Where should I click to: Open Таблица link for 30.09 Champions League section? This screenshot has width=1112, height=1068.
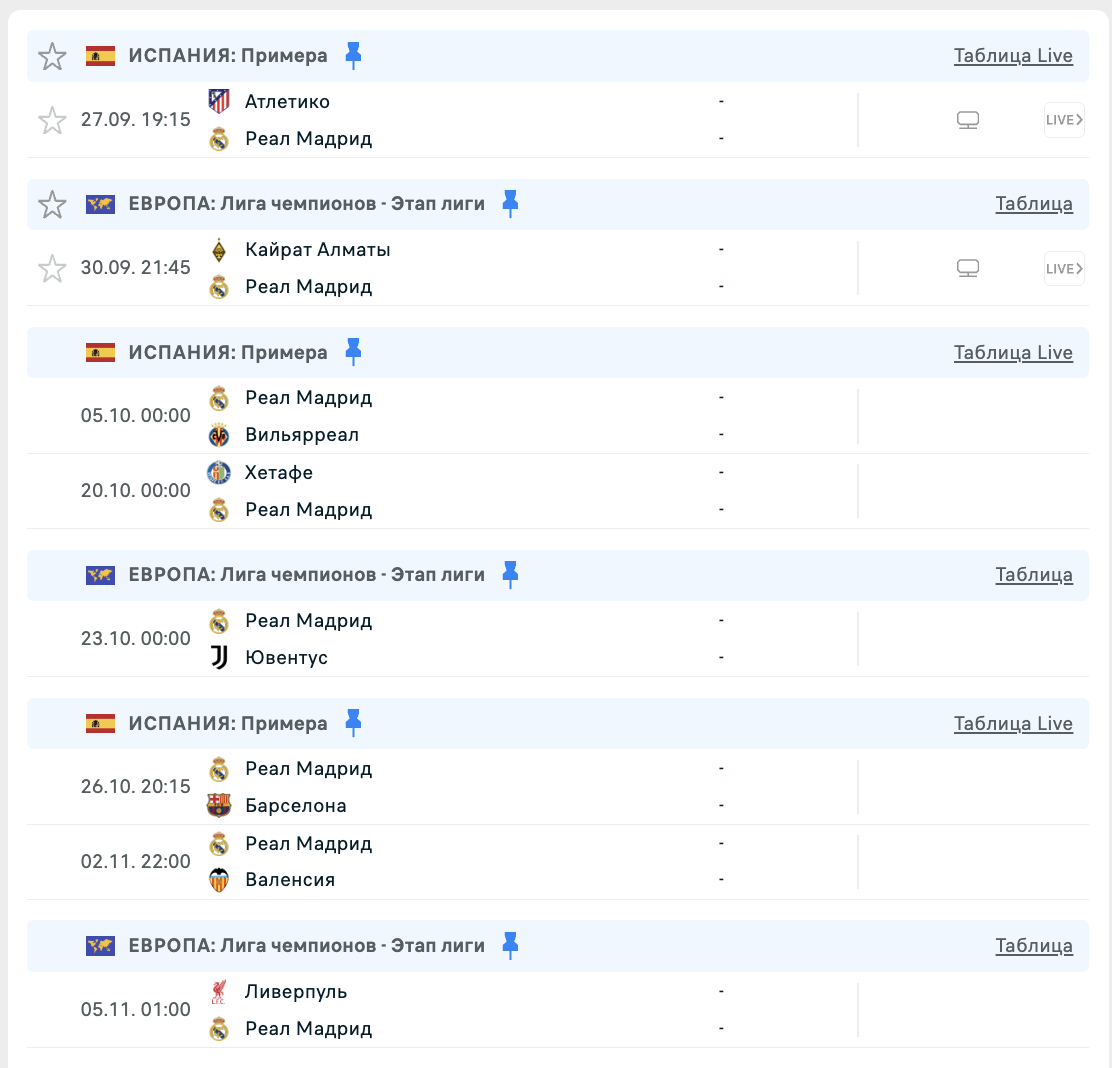(1034, 204)
